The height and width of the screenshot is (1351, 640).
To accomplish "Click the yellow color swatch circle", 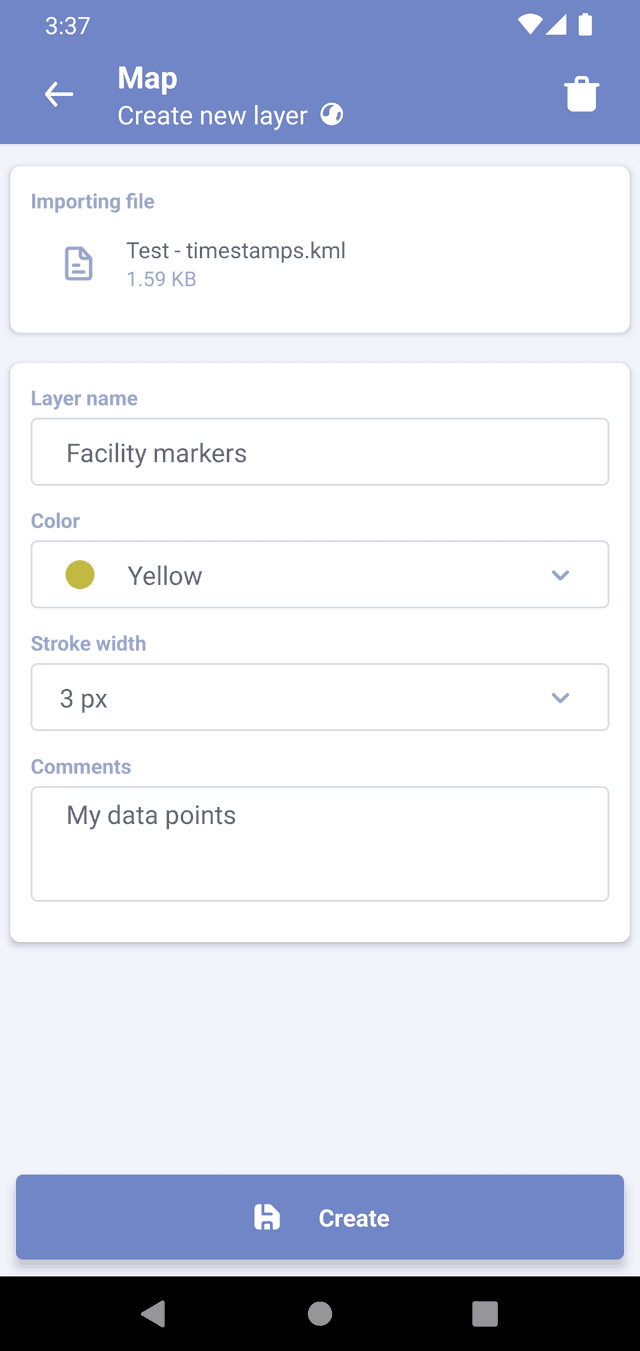I will coord(80,575).
